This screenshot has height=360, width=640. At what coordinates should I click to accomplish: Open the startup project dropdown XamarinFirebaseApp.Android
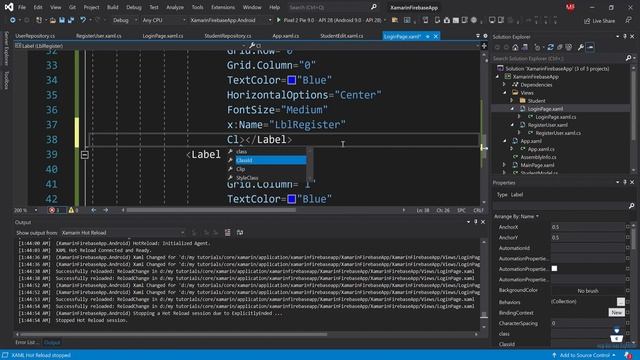tap(230, 20)
